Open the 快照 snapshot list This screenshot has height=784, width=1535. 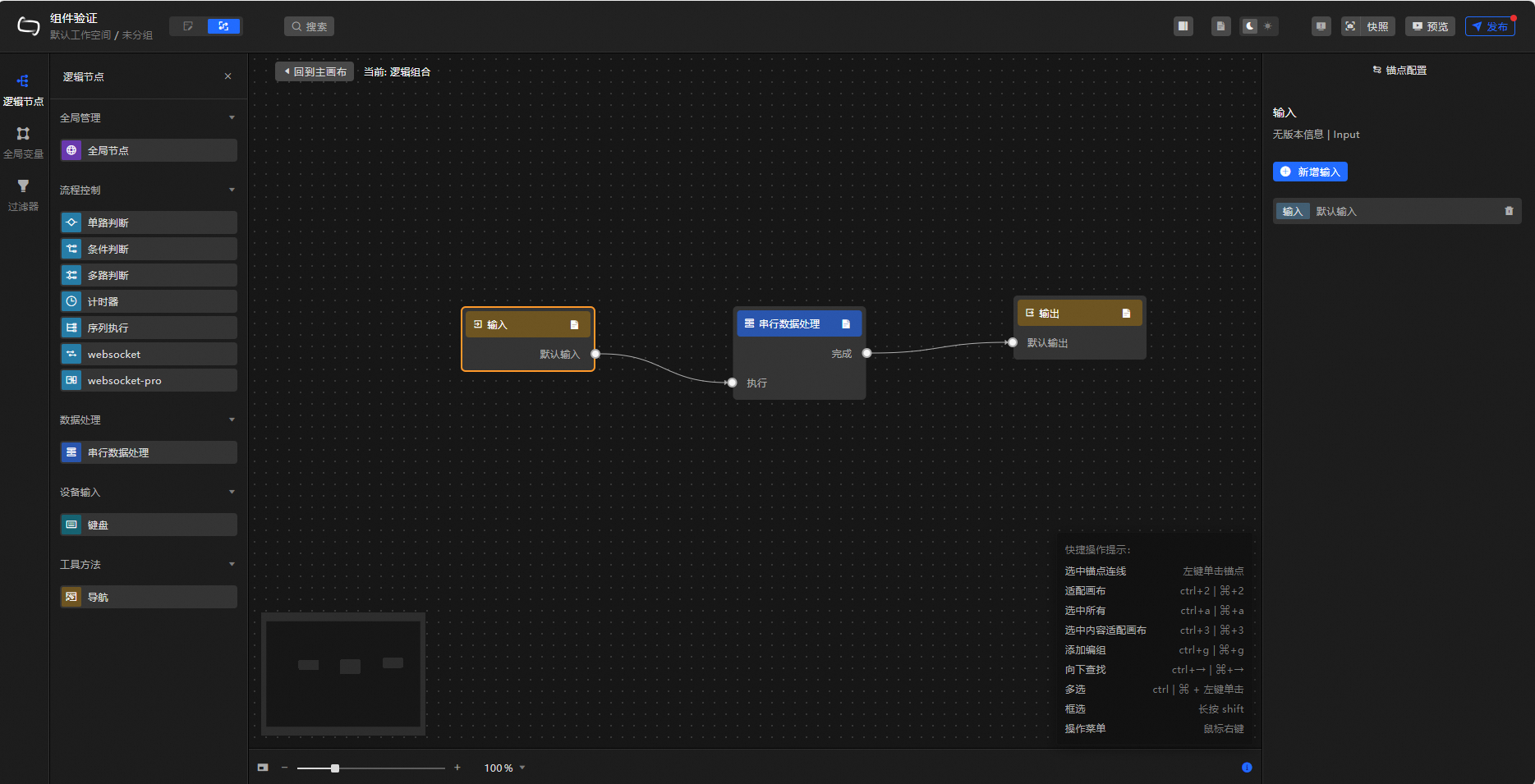[1377, 26]
